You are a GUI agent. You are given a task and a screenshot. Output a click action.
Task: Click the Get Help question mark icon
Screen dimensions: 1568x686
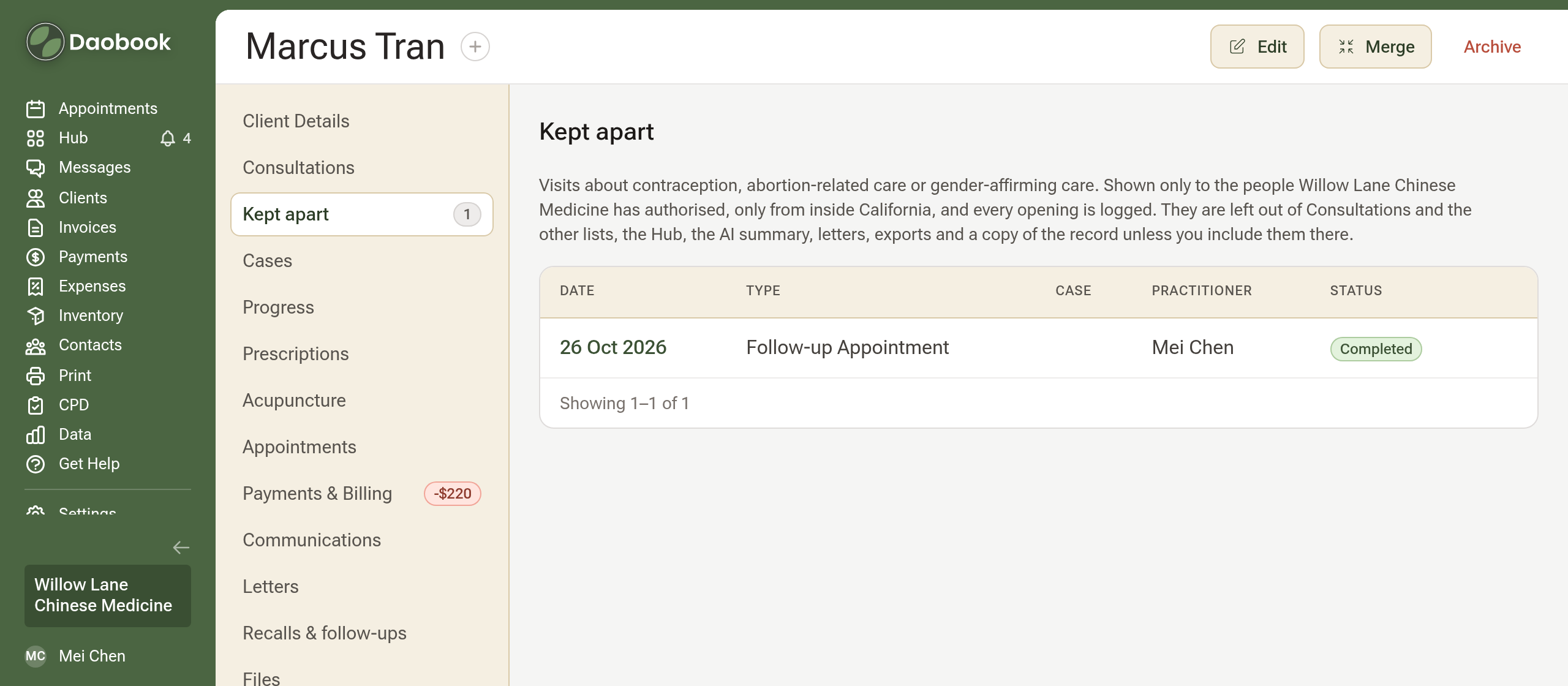coord(36,464)
